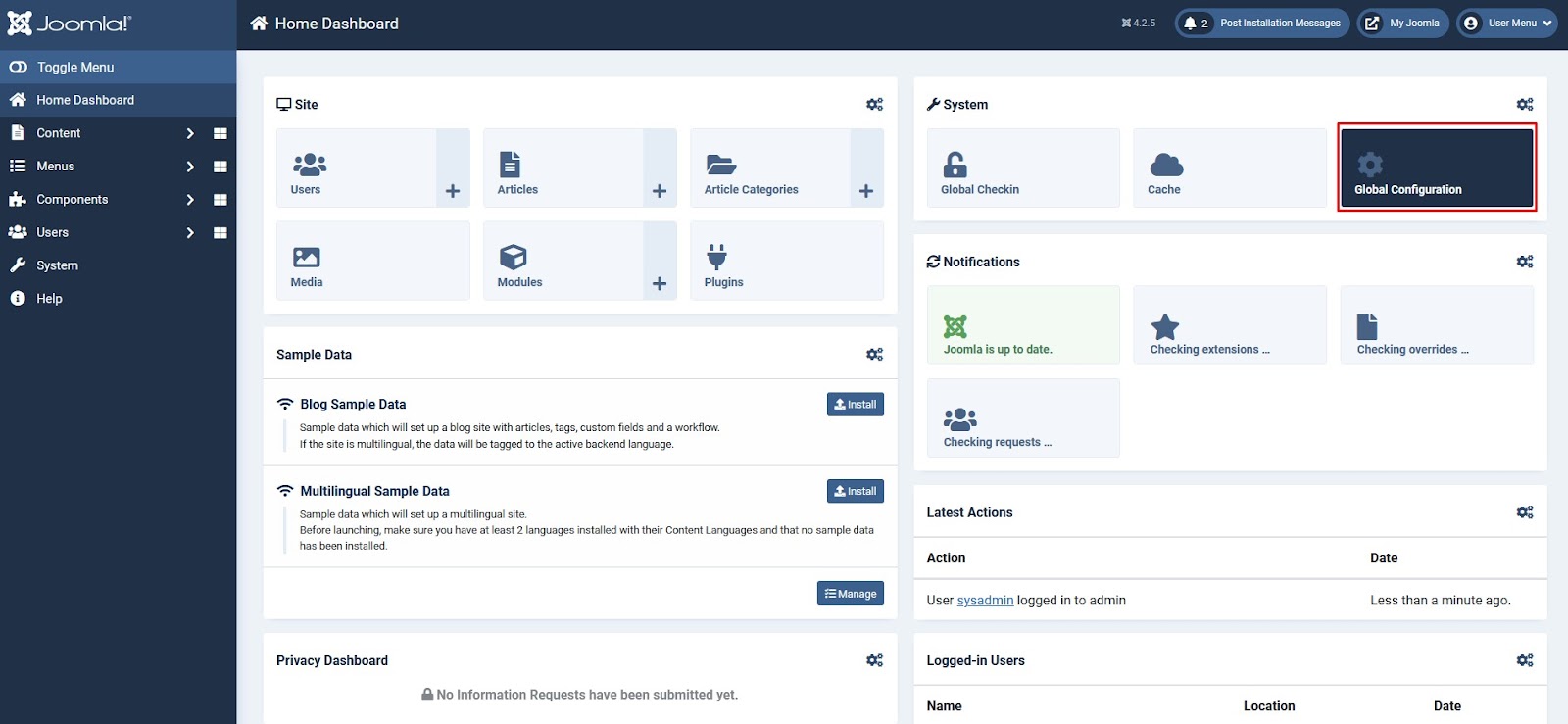Expand the Menus sidebar chevron
This screenshot has width=1568, height=724.
190,167
